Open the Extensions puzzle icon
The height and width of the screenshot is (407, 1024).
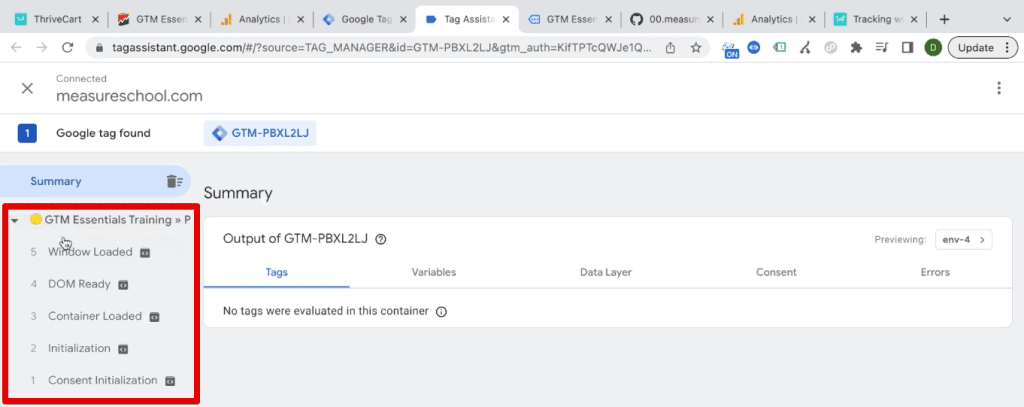pos(856,48)
